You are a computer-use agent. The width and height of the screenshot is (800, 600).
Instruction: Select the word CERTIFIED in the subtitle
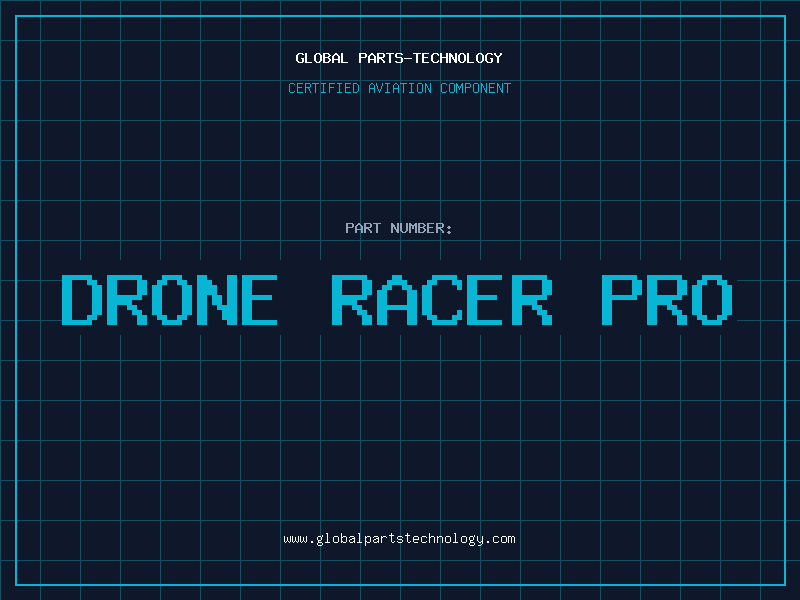(325, 88)
